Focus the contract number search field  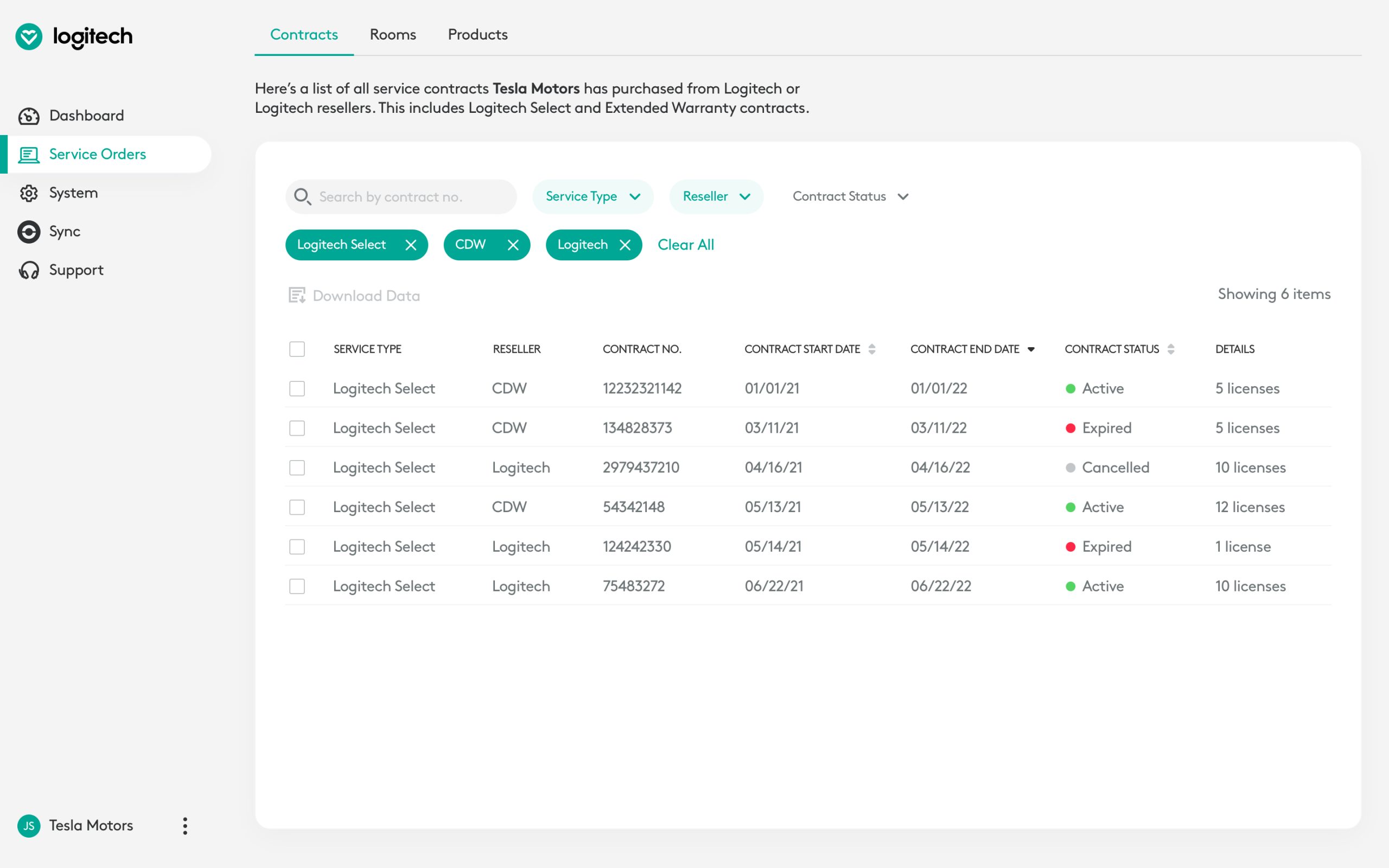(401, 197)
